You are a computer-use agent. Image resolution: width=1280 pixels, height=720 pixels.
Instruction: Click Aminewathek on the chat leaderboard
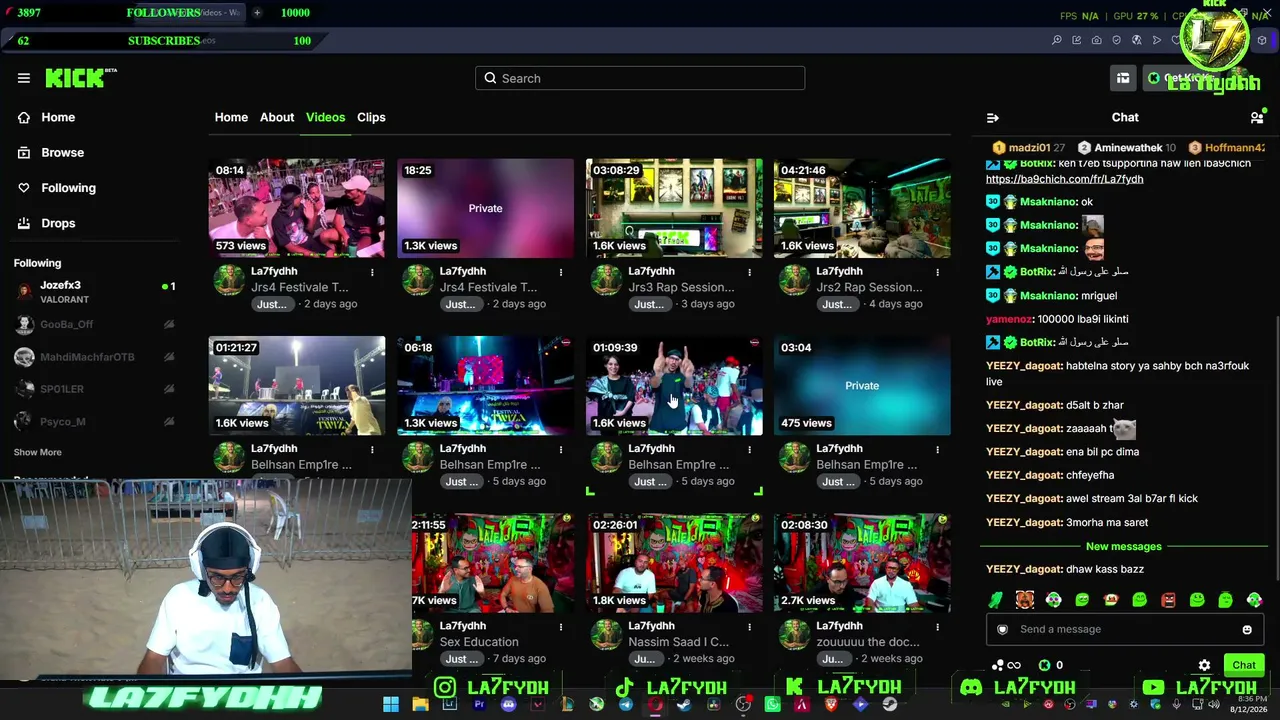(x=1126, y=148)
